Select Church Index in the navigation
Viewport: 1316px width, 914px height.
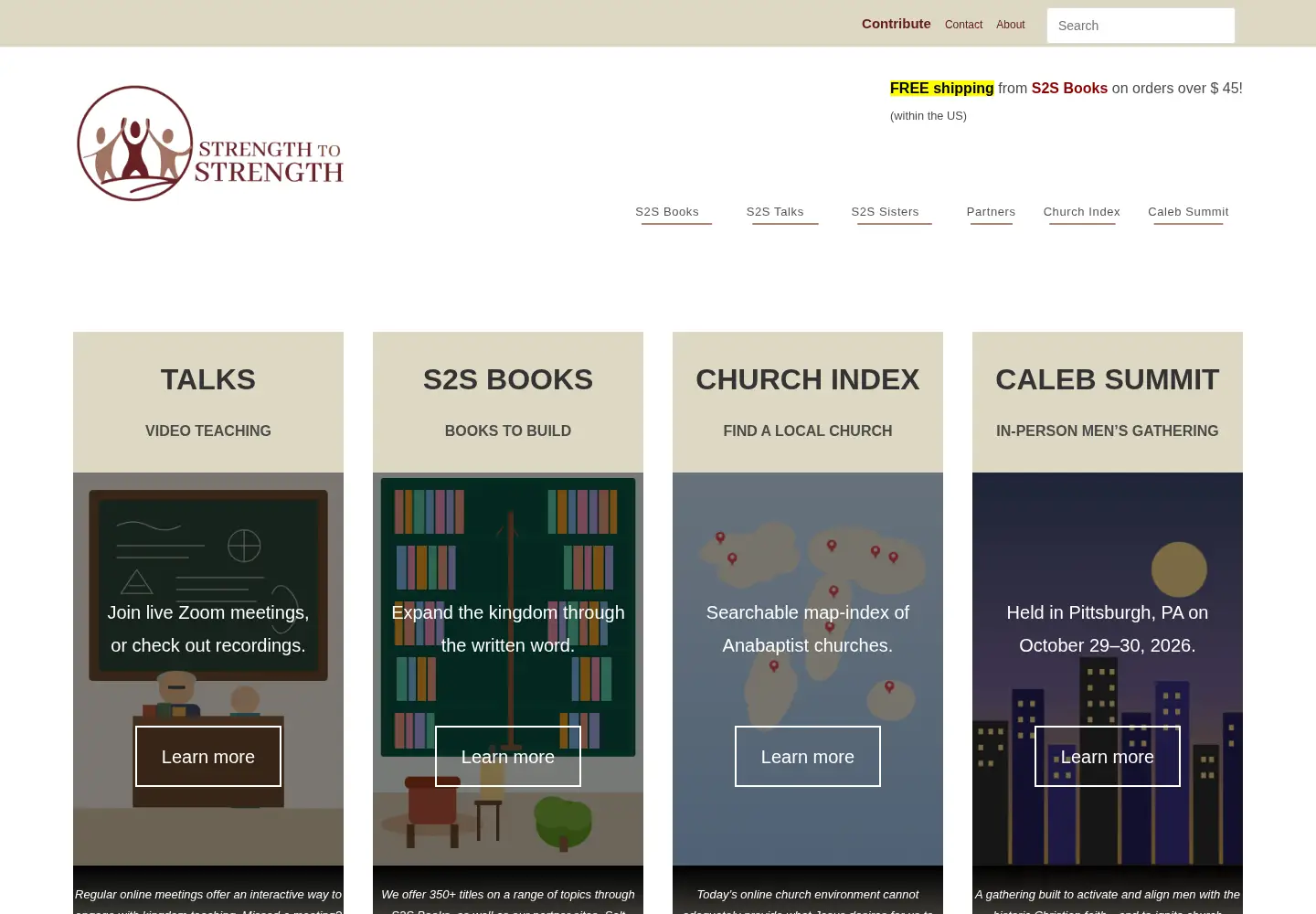pos(1081,212)
